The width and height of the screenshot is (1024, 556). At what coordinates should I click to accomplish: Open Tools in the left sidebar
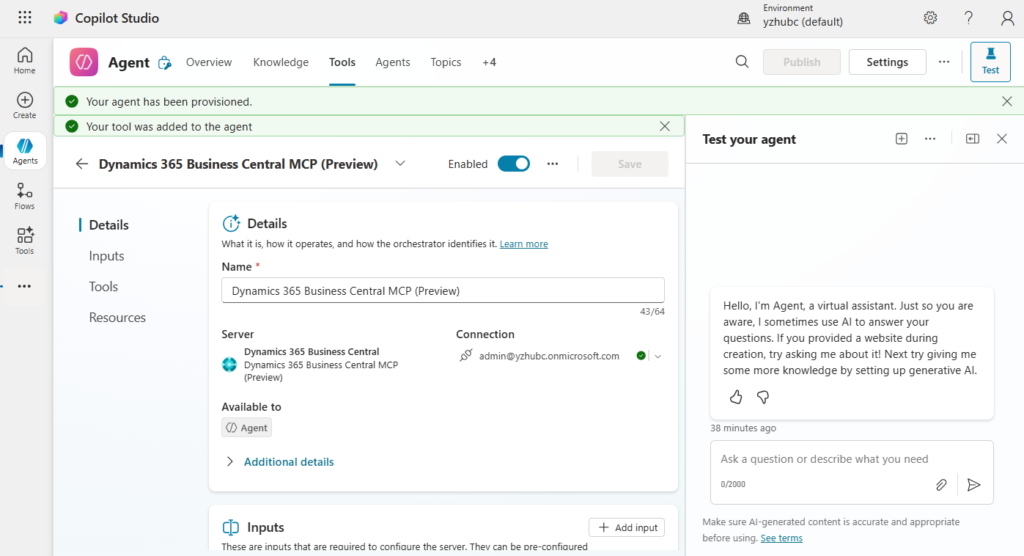point(24,240)
